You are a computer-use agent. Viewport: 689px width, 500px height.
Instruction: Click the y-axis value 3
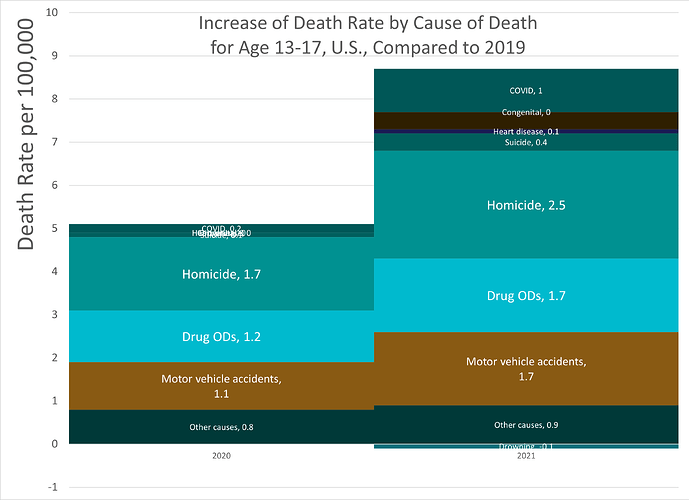click(54, 314)
